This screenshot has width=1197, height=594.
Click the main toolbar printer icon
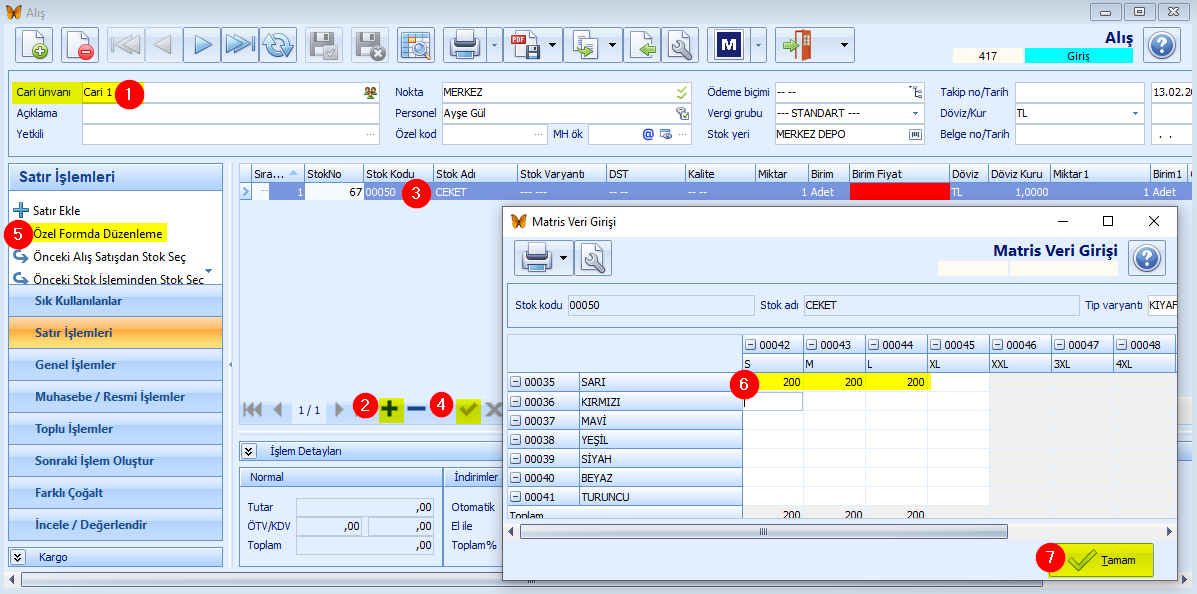point(466,45)
